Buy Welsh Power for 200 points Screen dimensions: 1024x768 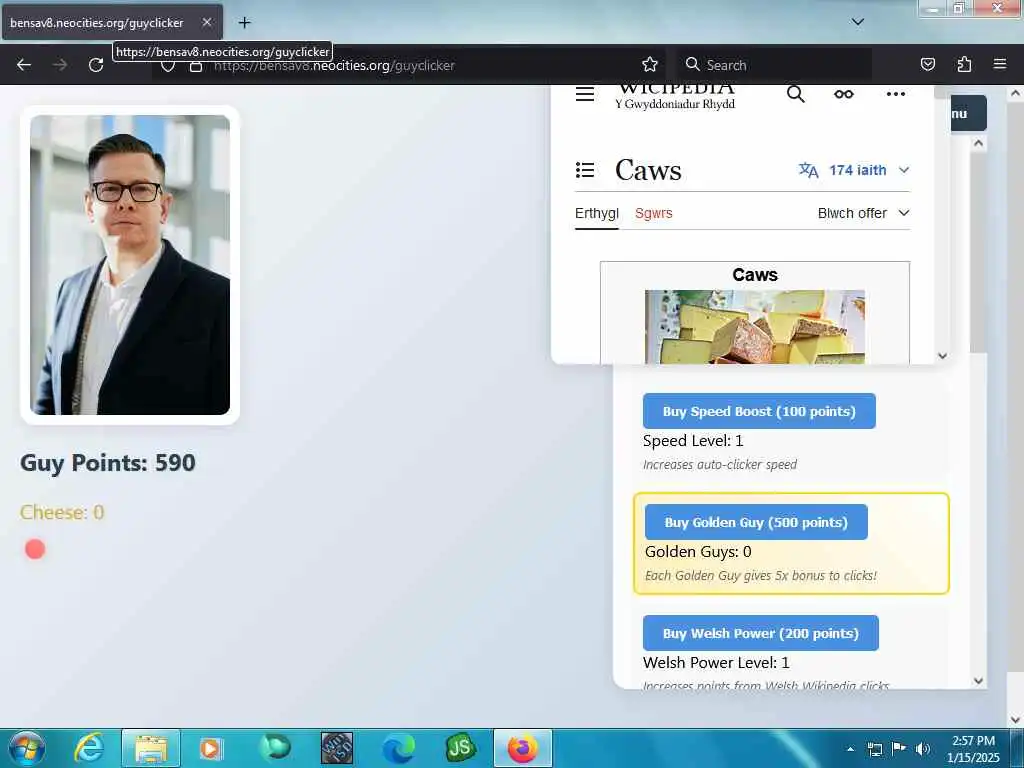761,633
